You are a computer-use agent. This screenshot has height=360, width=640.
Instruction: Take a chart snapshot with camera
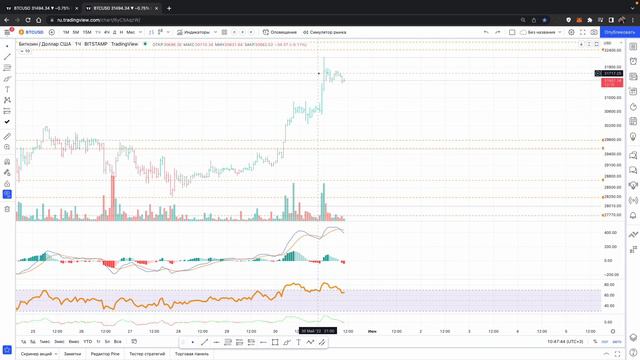[x=594, y=32]
